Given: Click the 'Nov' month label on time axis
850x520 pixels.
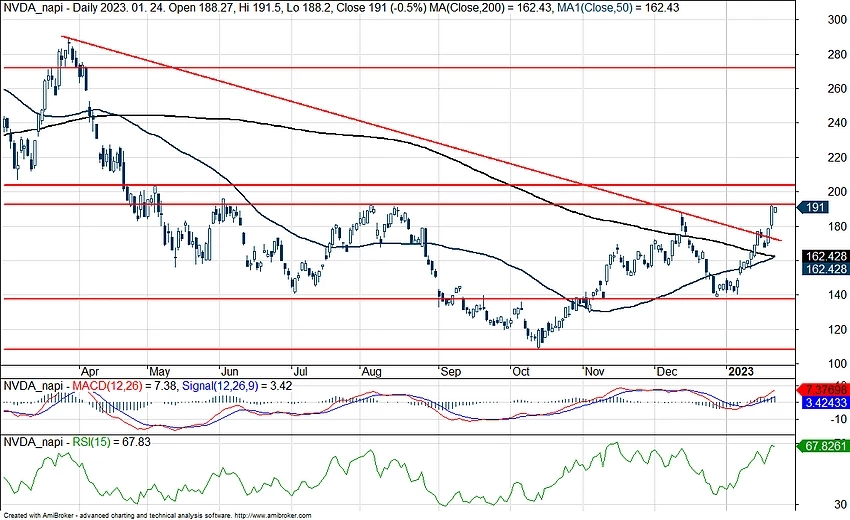Looking at the screenshot, I should pos(594,372).
